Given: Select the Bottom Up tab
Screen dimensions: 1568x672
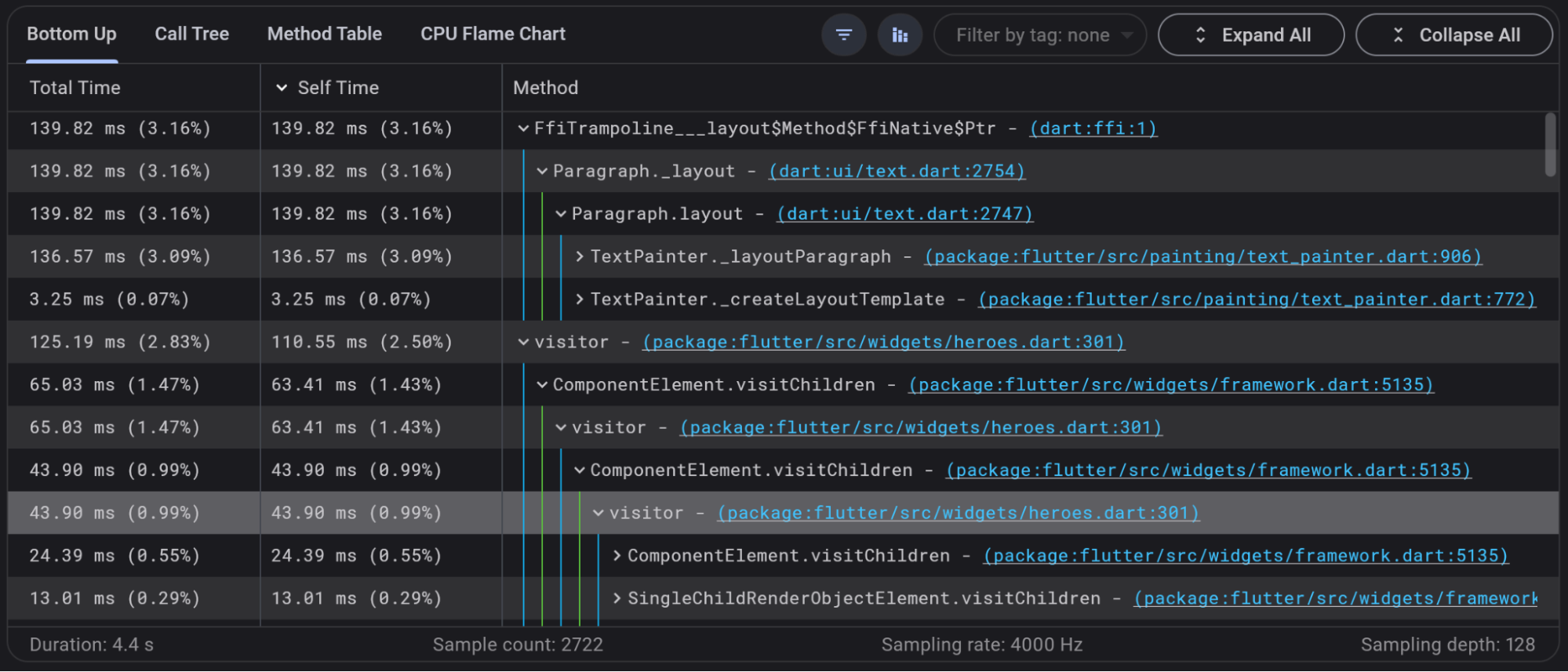Looking at the screenshot, I should [71, 35].
